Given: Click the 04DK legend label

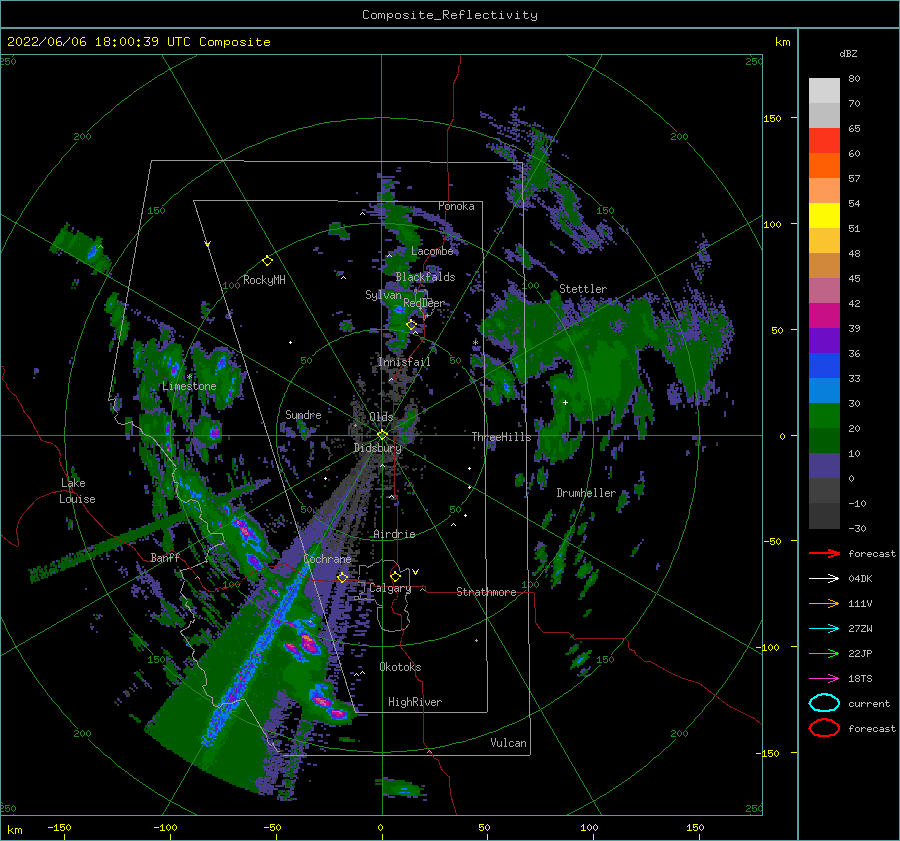Looking at the screenshot, I should point(860,578).
